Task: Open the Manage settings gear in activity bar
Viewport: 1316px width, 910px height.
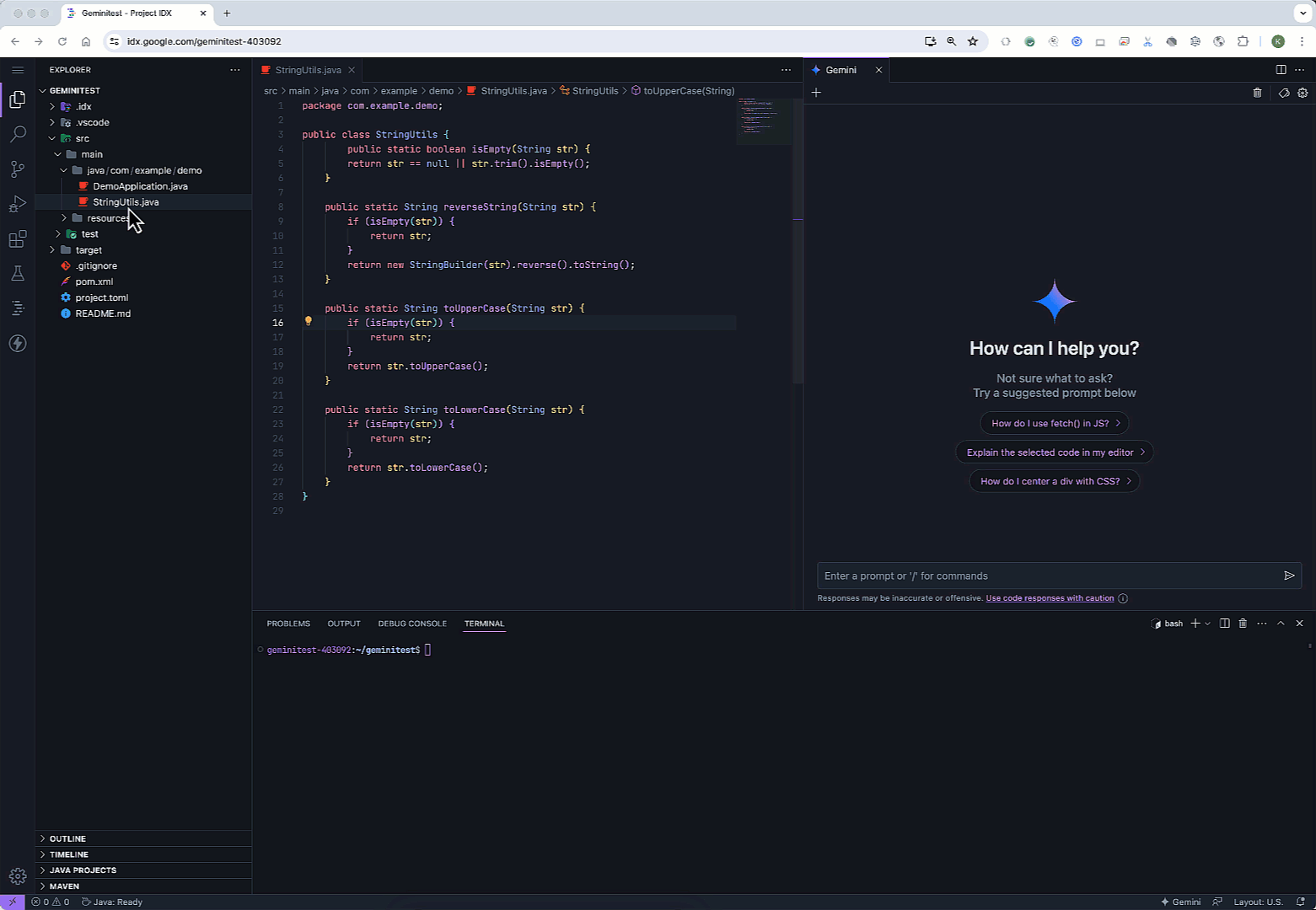Action: coord(17,876)
